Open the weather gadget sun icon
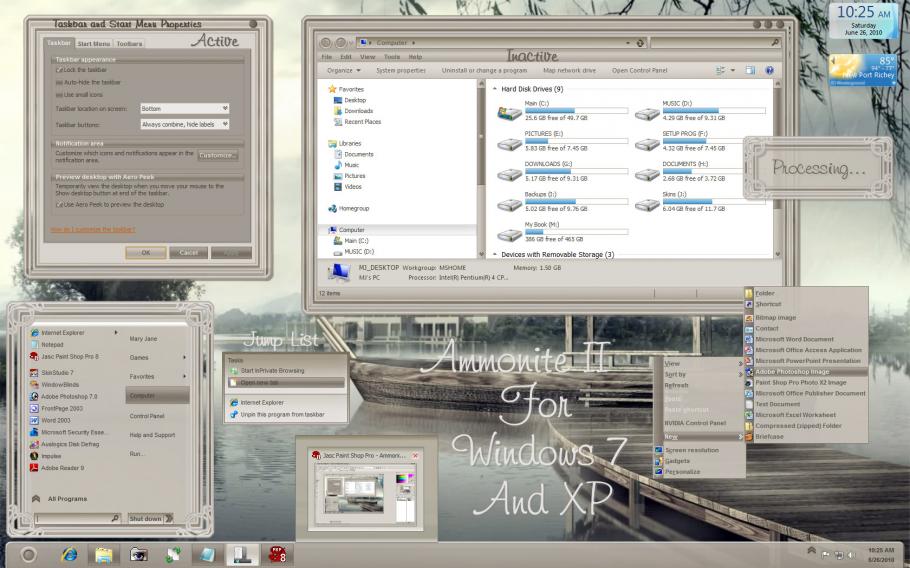 click(846, 68)
